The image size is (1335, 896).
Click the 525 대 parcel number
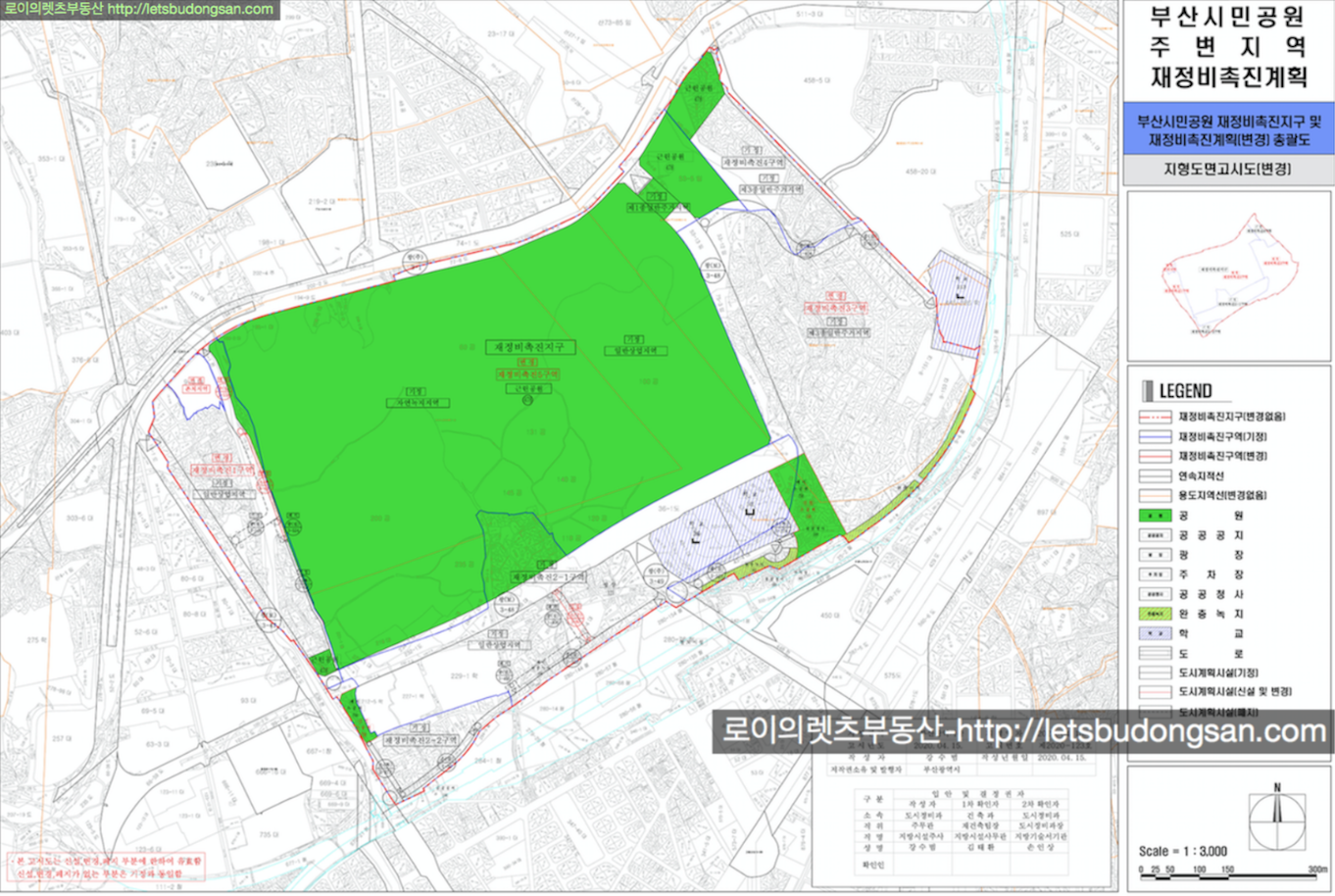coord(1070,234)
